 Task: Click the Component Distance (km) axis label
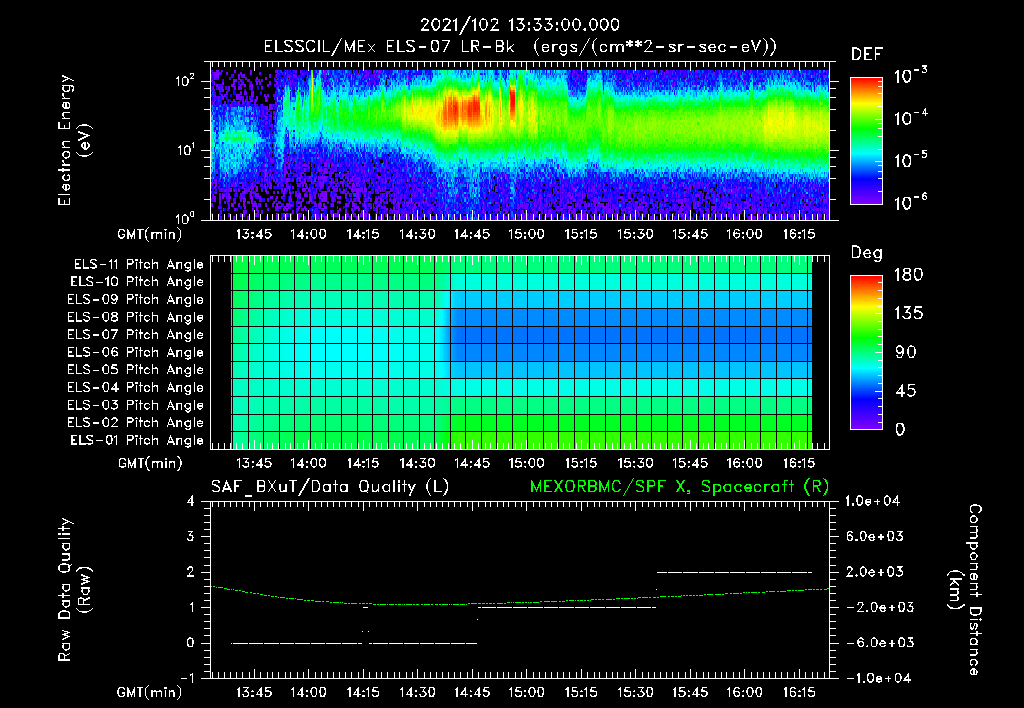[966, 590]
